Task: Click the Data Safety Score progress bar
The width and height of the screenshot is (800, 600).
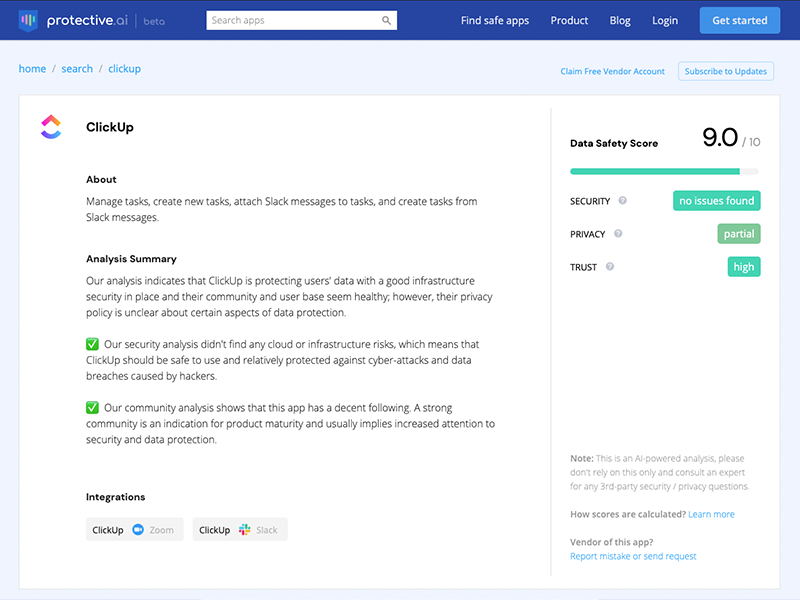Action: click(x=664, y=171)
